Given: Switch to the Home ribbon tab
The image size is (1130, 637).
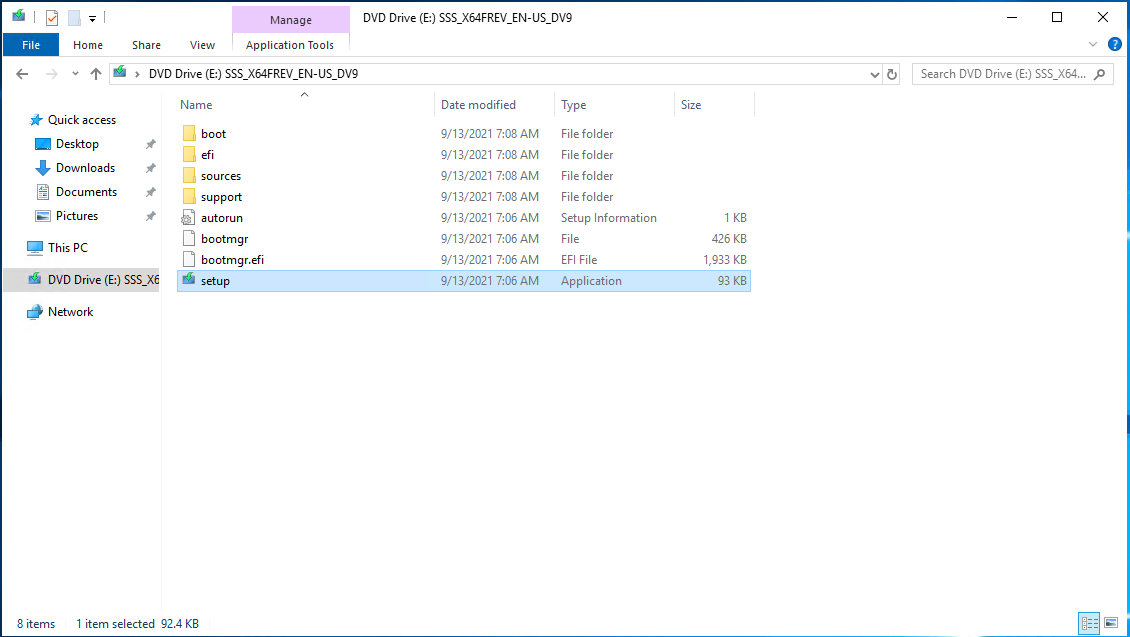Looking at the screenshot, I should [88, 45].
